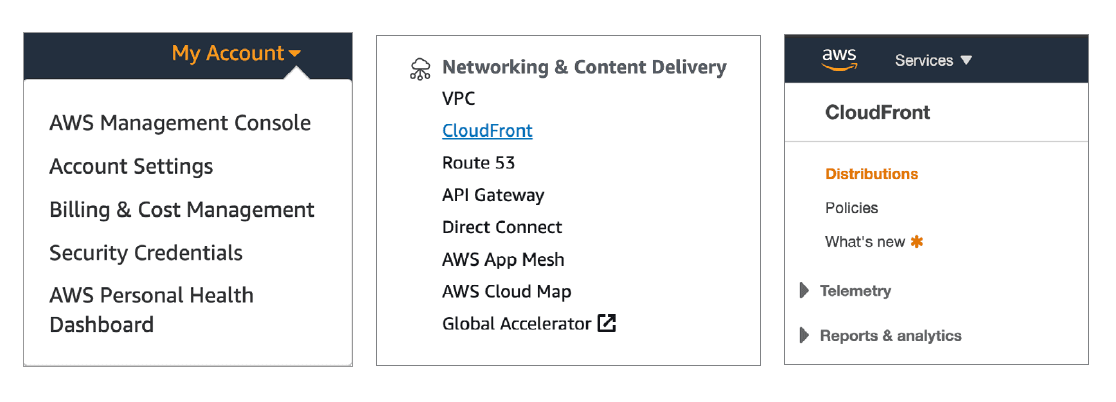This screenshot has height=402, width=1116.
Task: Choose Billing & Cost Management
Action: [x=182, y=210]
